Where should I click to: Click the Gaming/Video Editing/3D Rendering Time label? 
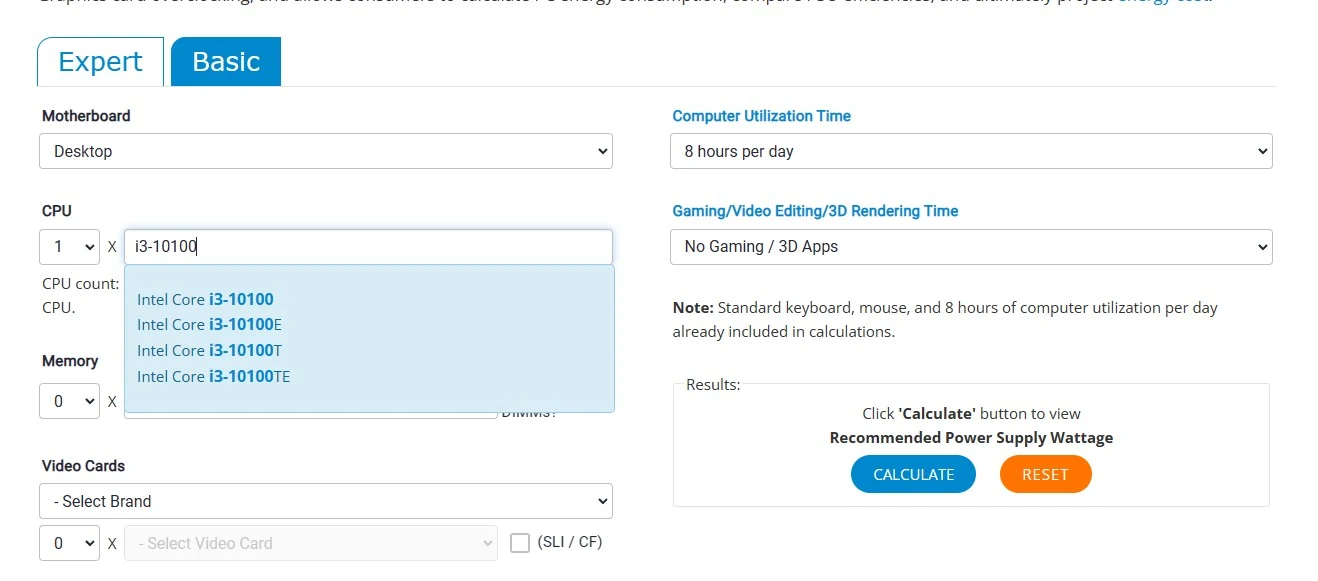click(815, 211)
